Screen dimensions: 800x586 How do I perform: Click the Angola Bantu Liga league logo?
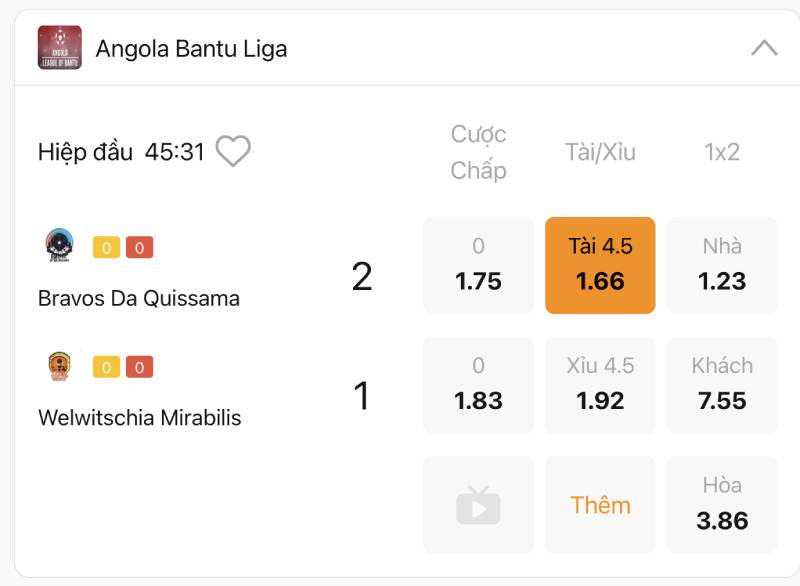click(x=60, y=48)
